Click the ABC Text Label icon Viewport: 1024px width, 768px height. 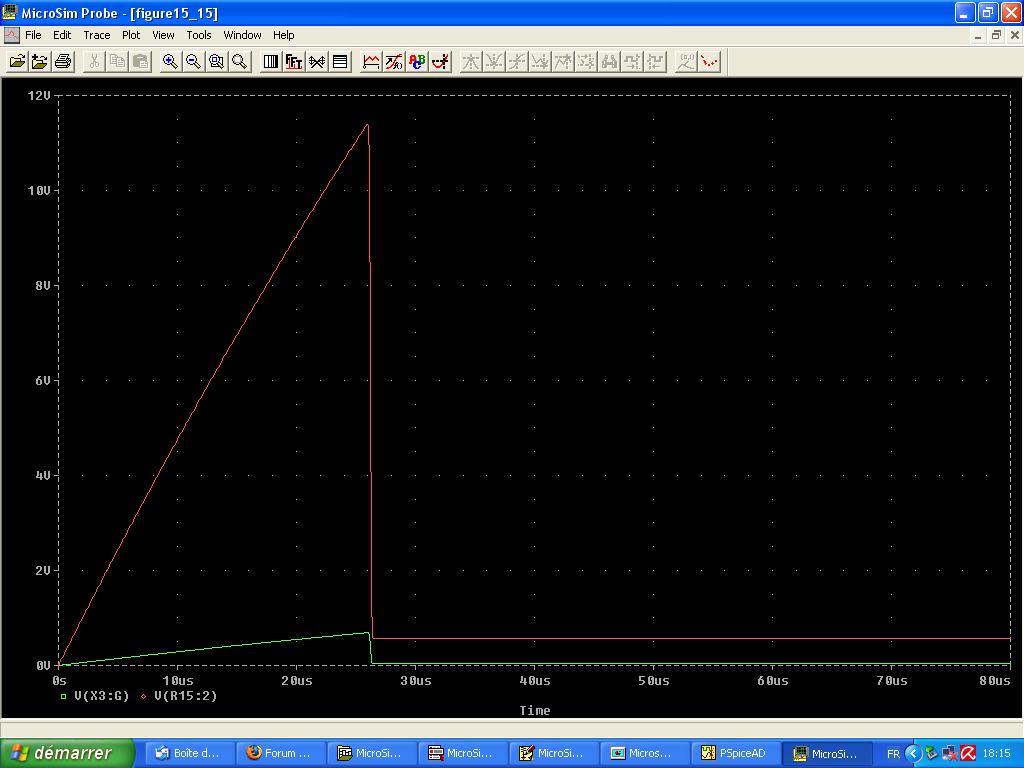[417, 61]
